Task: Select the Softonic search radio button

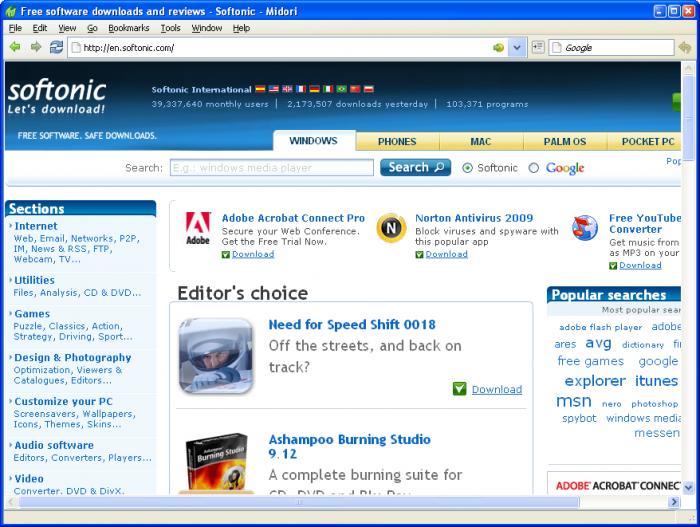Action: tap(467, 168)
